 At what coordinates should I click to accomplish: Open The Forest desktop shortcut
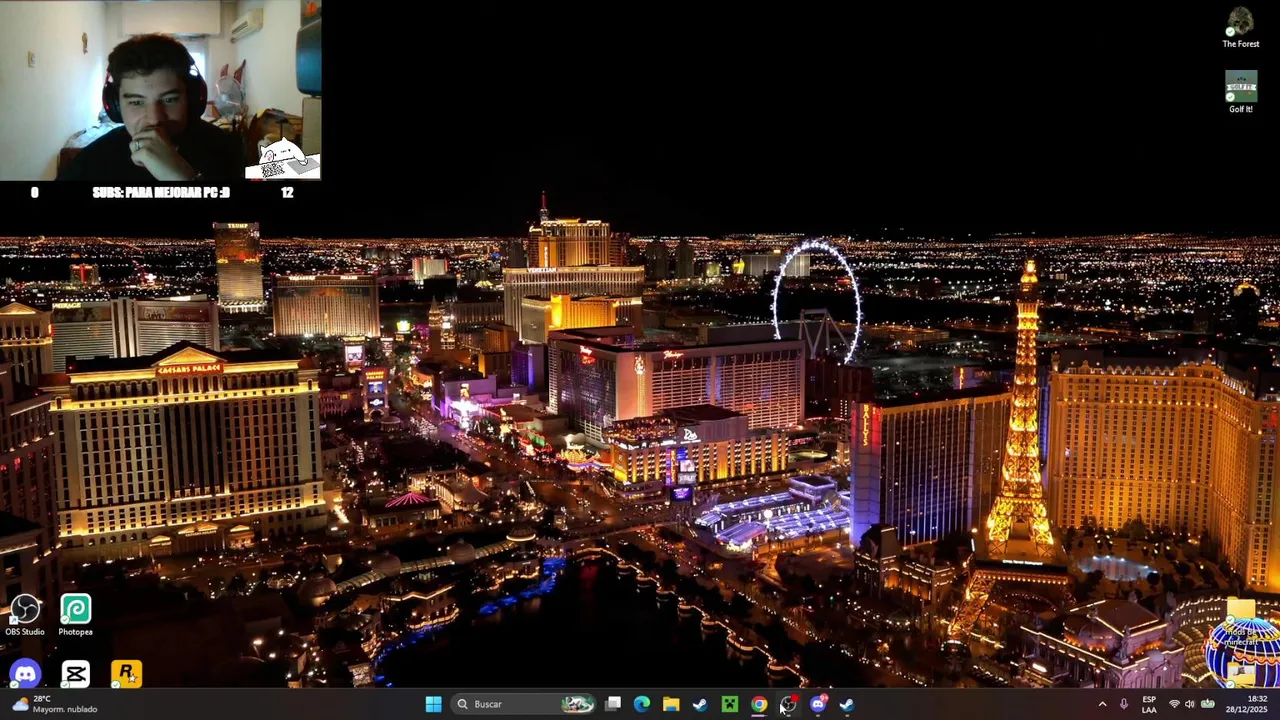[x=1240, y=28]
